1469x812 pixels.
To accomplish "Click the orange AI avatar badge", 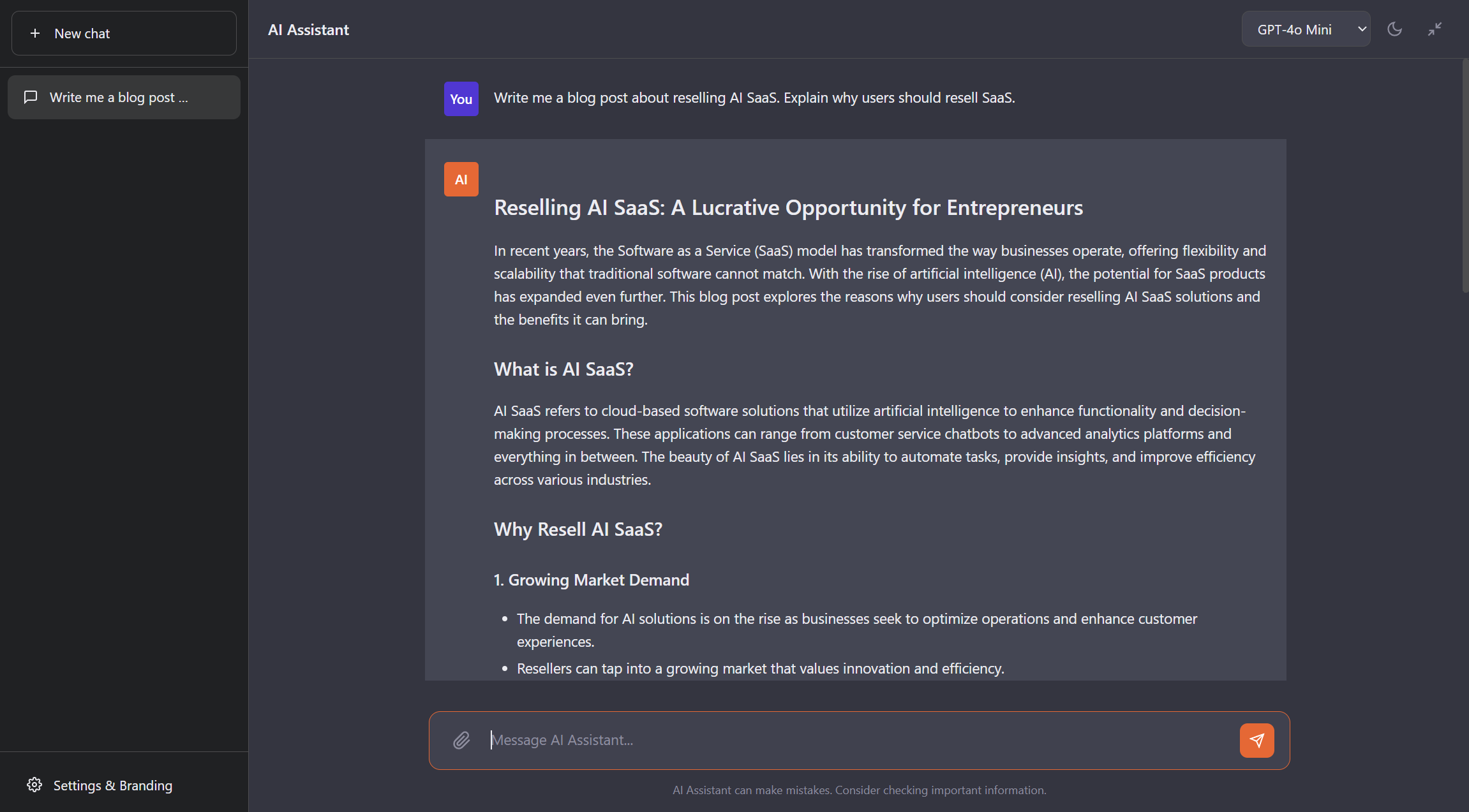I will (x=461, y=179).
